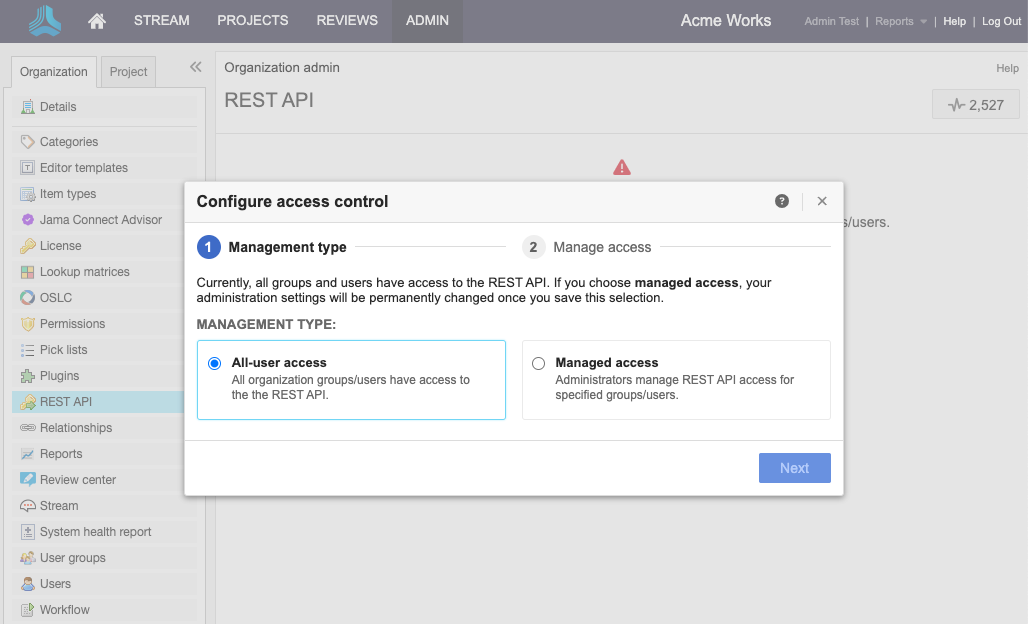Screen dimensions: 1028x624
Task: Open the PROJECTS menu
Action: 252,20
